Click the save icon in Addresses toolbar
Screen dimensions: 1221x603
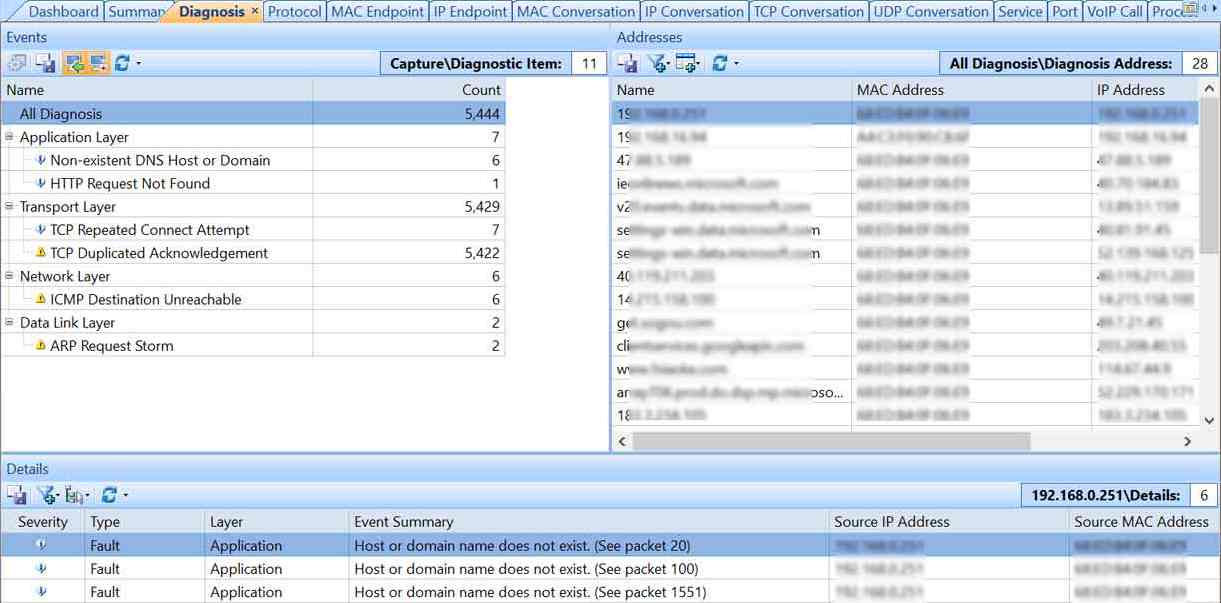coord(628,63)
